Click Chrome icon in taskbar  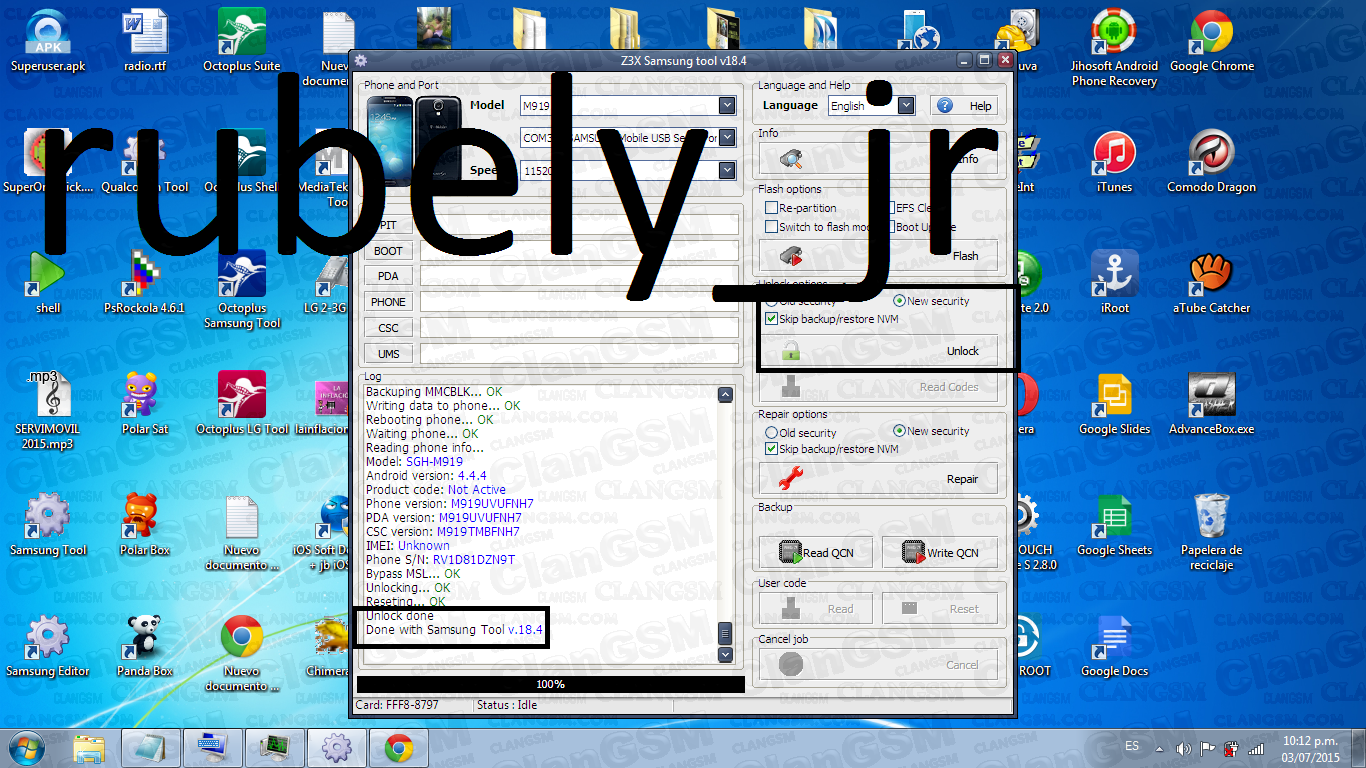point(399,748)
